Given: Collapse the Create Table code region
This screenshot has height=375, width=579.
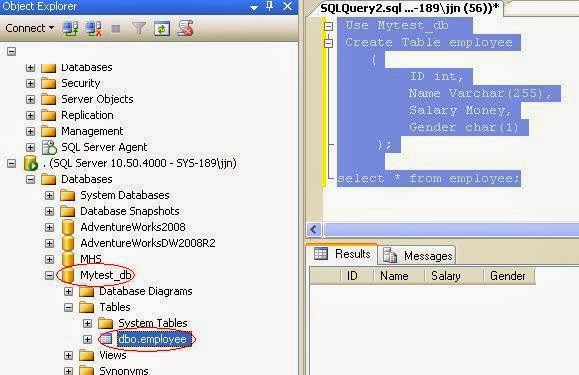Looking at the screenshot, I should 328,43.
